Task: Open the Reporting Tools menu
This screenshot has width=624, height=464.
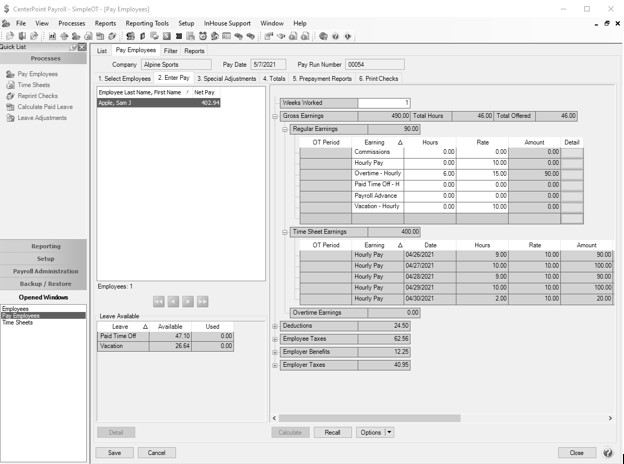Action: pos(146,22)
